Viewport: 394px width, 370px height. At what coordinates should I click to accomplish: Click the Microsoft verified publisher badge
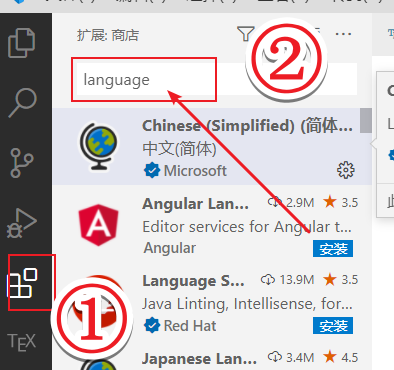152,171
